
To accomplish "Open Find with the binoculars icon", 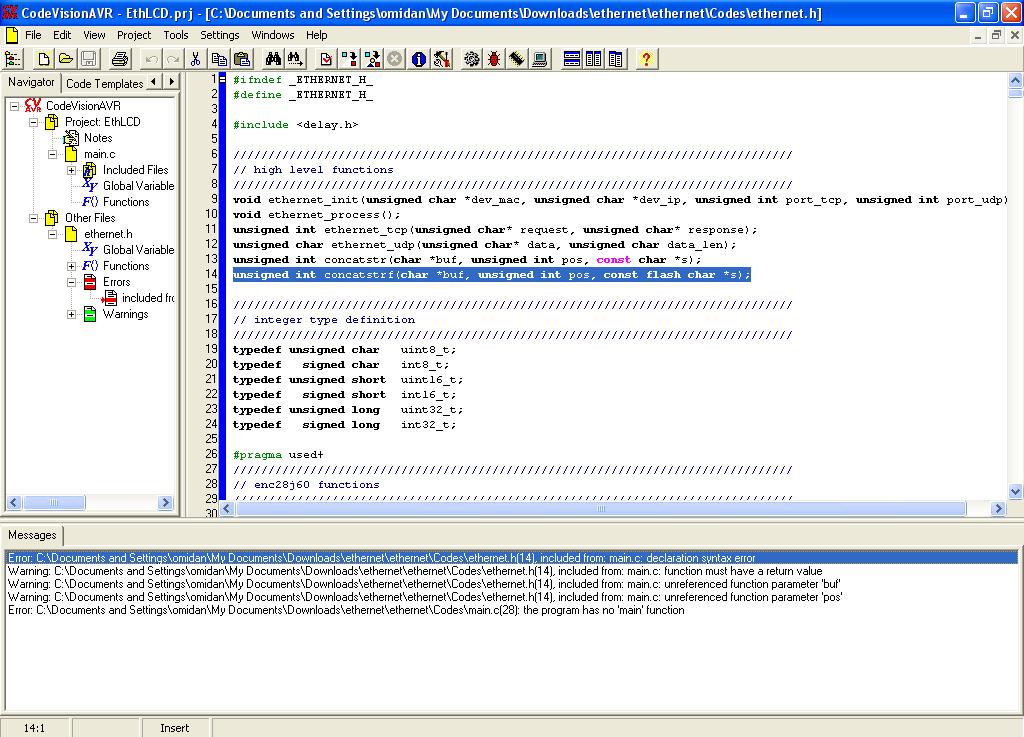I will tap(273, 59).
